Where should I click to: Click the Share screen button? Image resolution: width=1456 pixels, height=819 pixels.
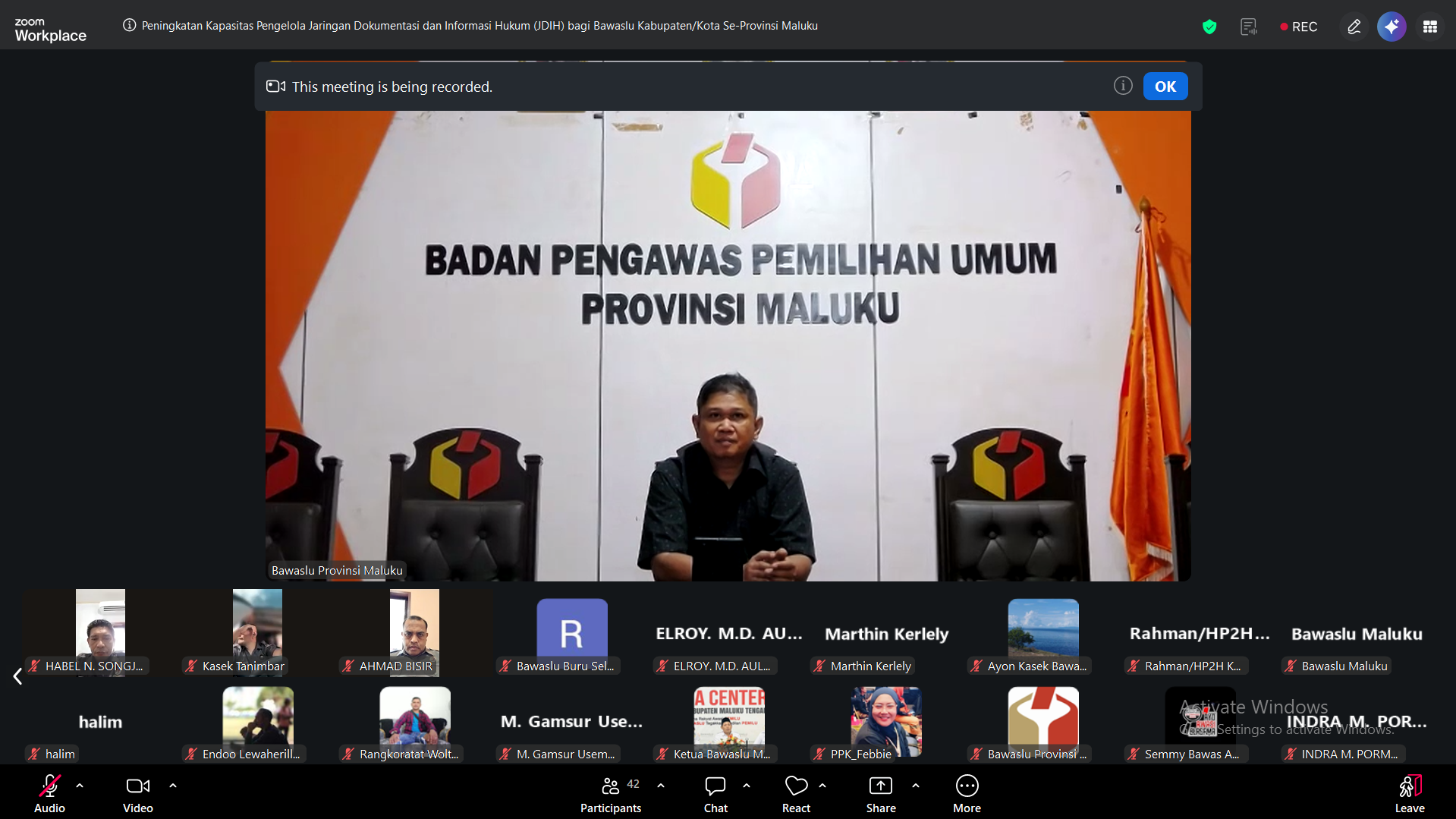[881, 794]
